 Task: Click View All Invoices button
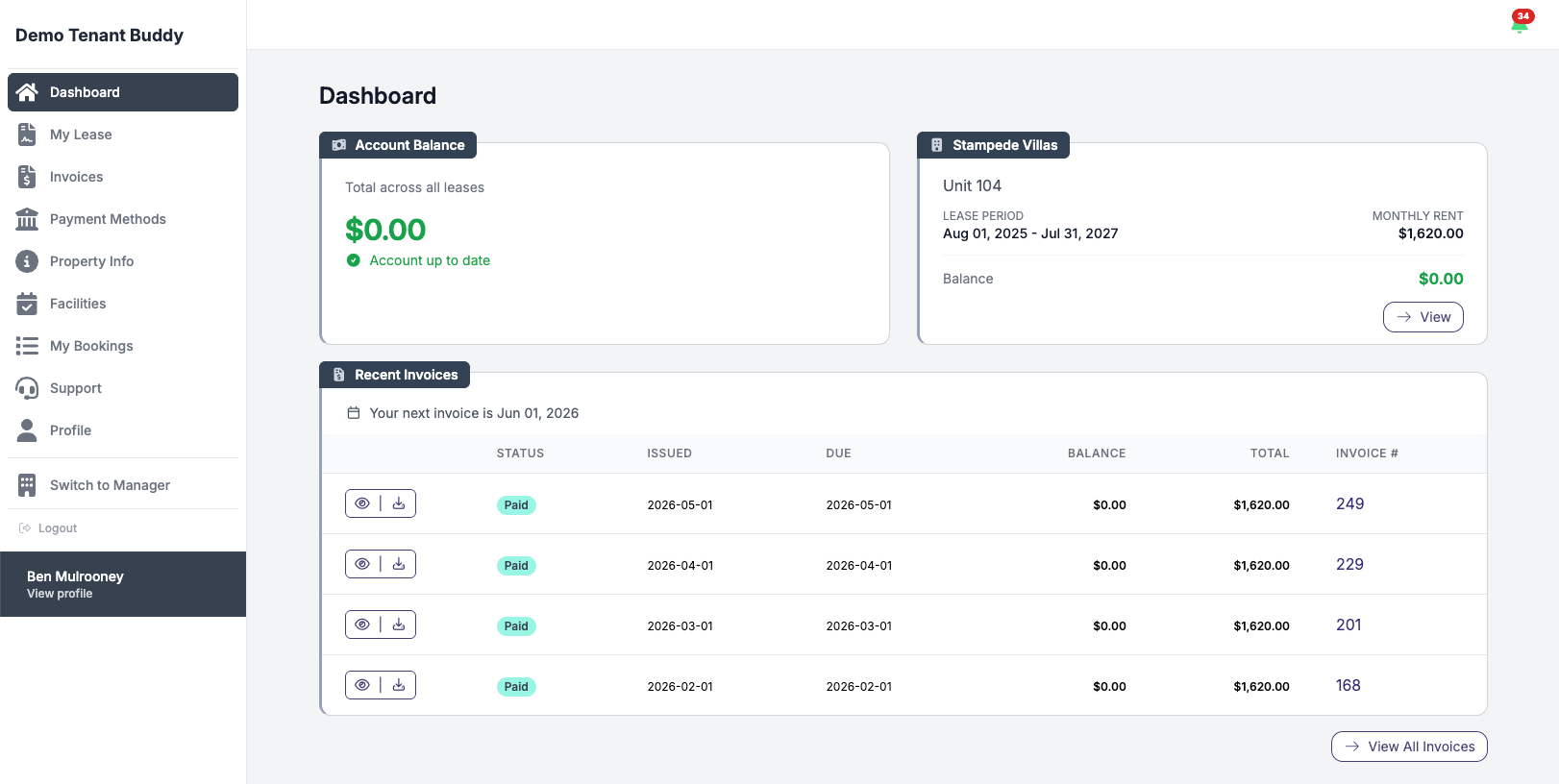[1409, 747]
